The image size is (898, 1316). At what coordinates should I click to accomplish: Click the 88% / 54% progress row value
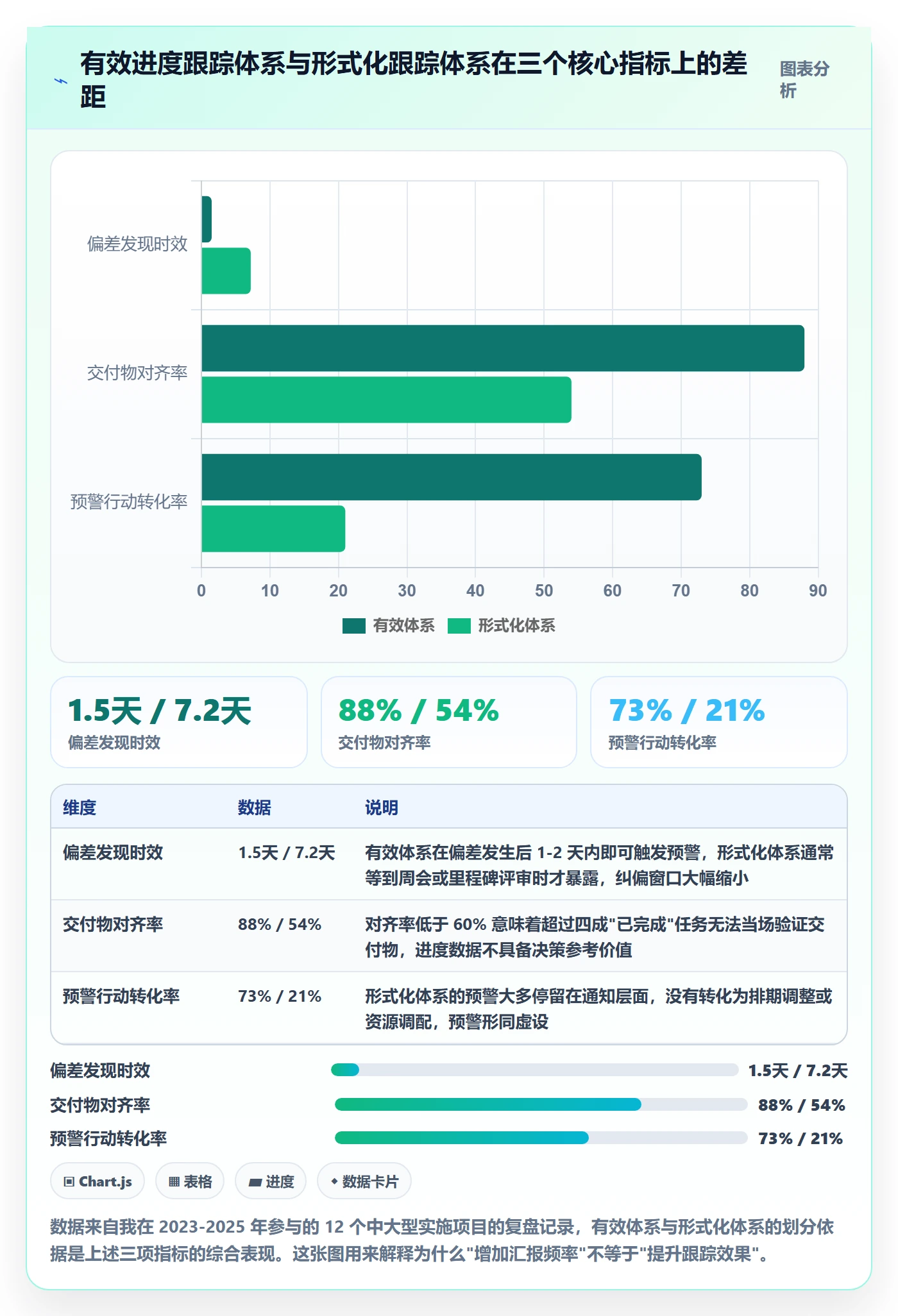click(x=802, y=1105)
